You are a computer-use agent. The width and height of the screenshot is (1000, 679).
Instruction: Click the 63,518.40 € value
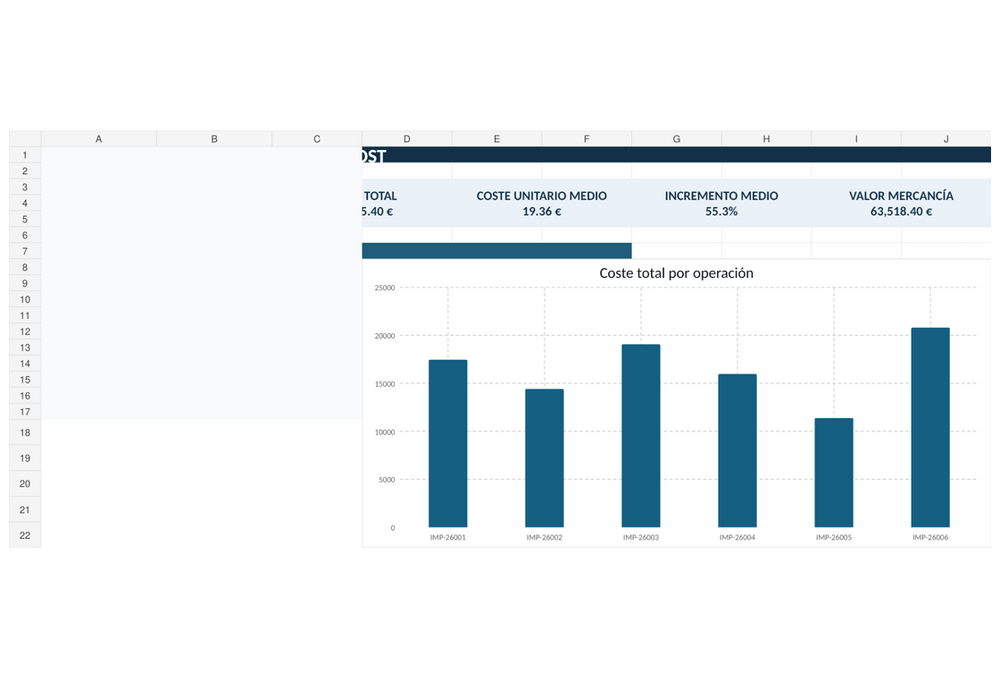(x=901, y=211)
